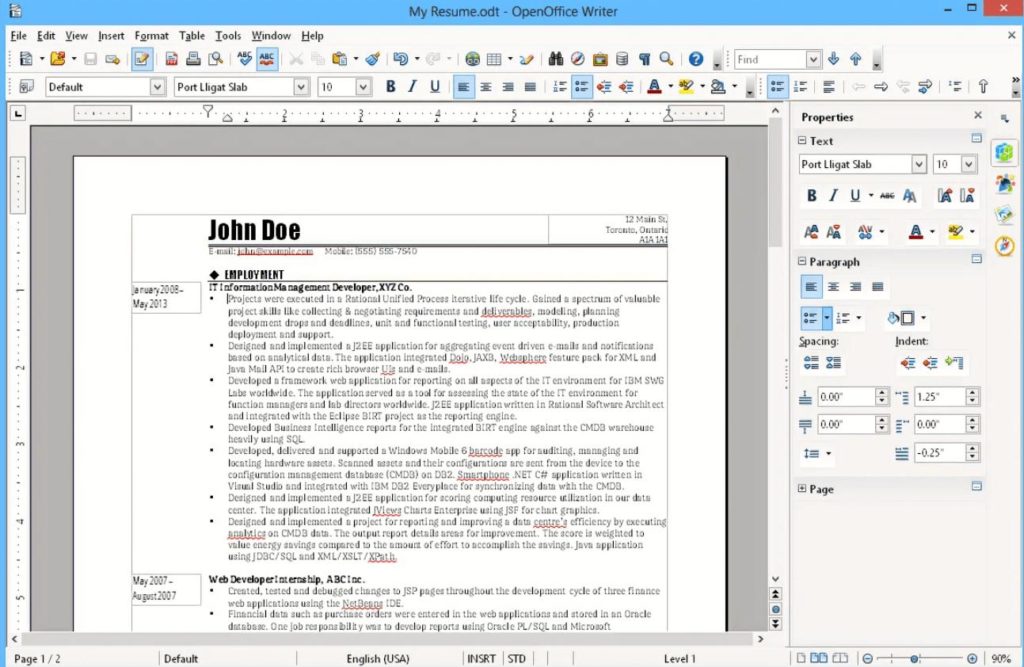1024x667 pixels.
Task: Open the sidebar Navigator compass icon
Action: point(1004,246)
